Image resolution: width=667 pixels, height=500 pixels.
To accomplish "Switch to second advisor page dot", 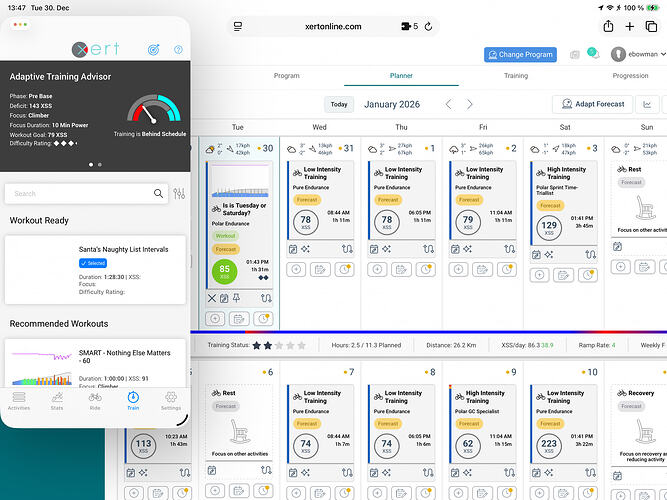I will coord(100,163).
